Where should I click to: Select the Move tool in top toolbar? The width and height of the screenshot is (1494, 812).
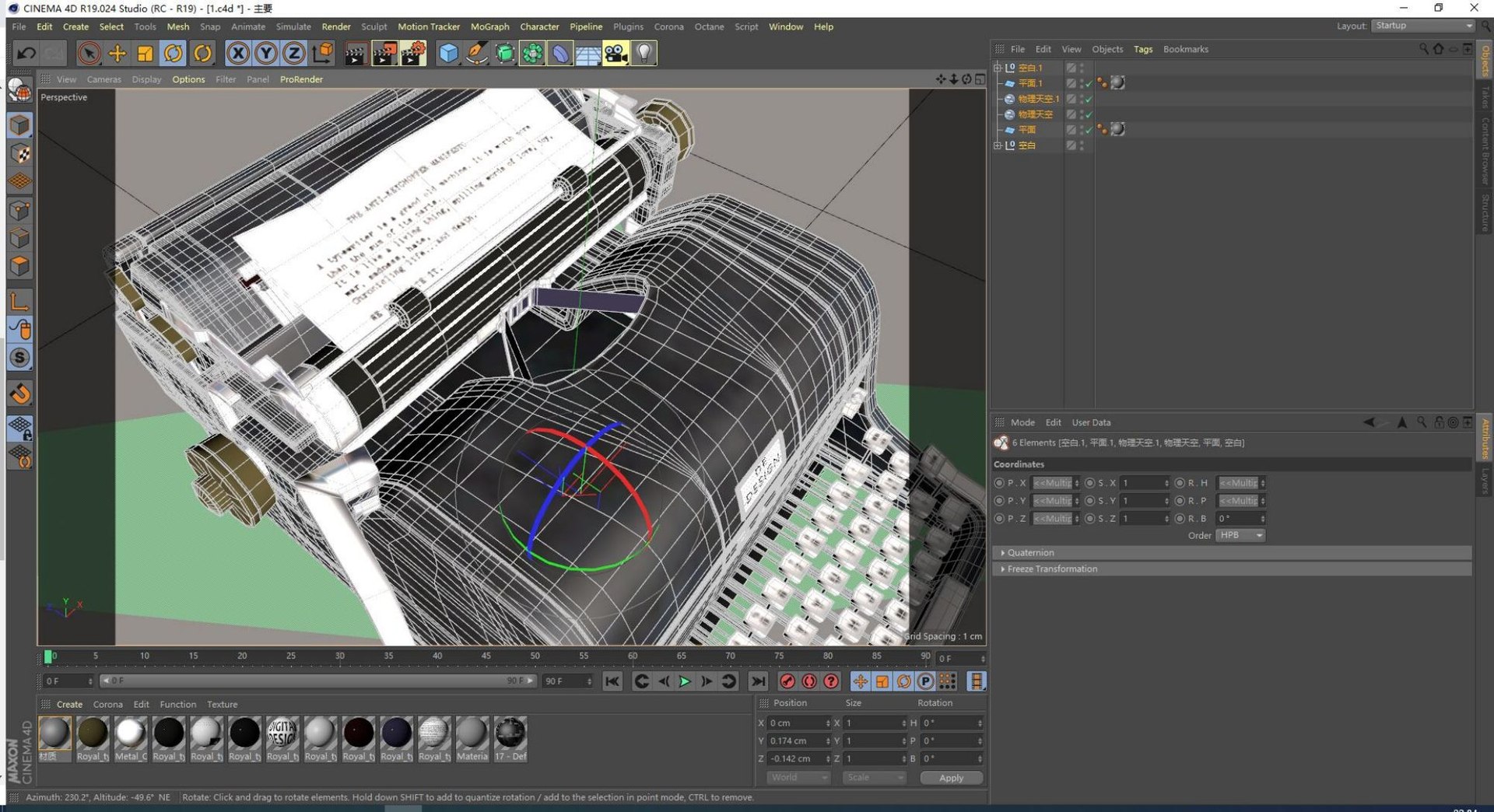(117, 53)
